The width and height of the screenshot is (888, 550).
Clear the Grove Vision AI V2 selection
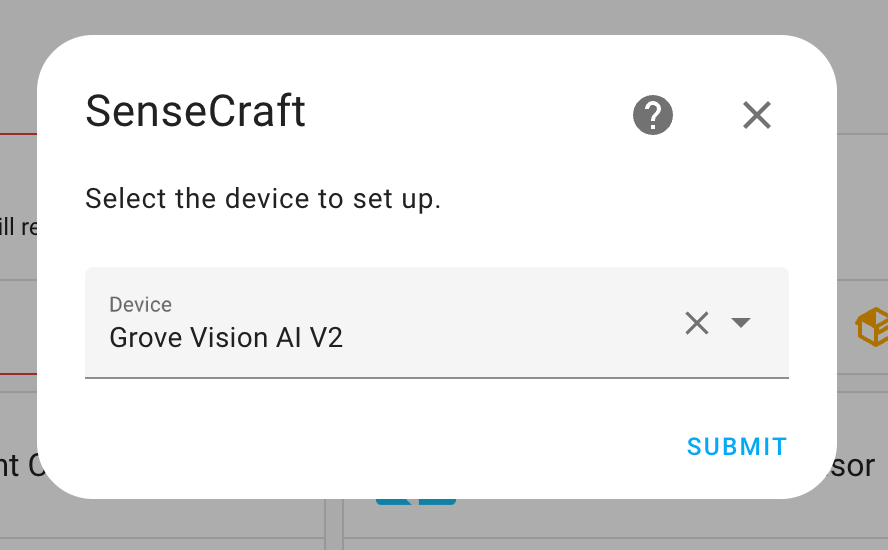(697, 323)
